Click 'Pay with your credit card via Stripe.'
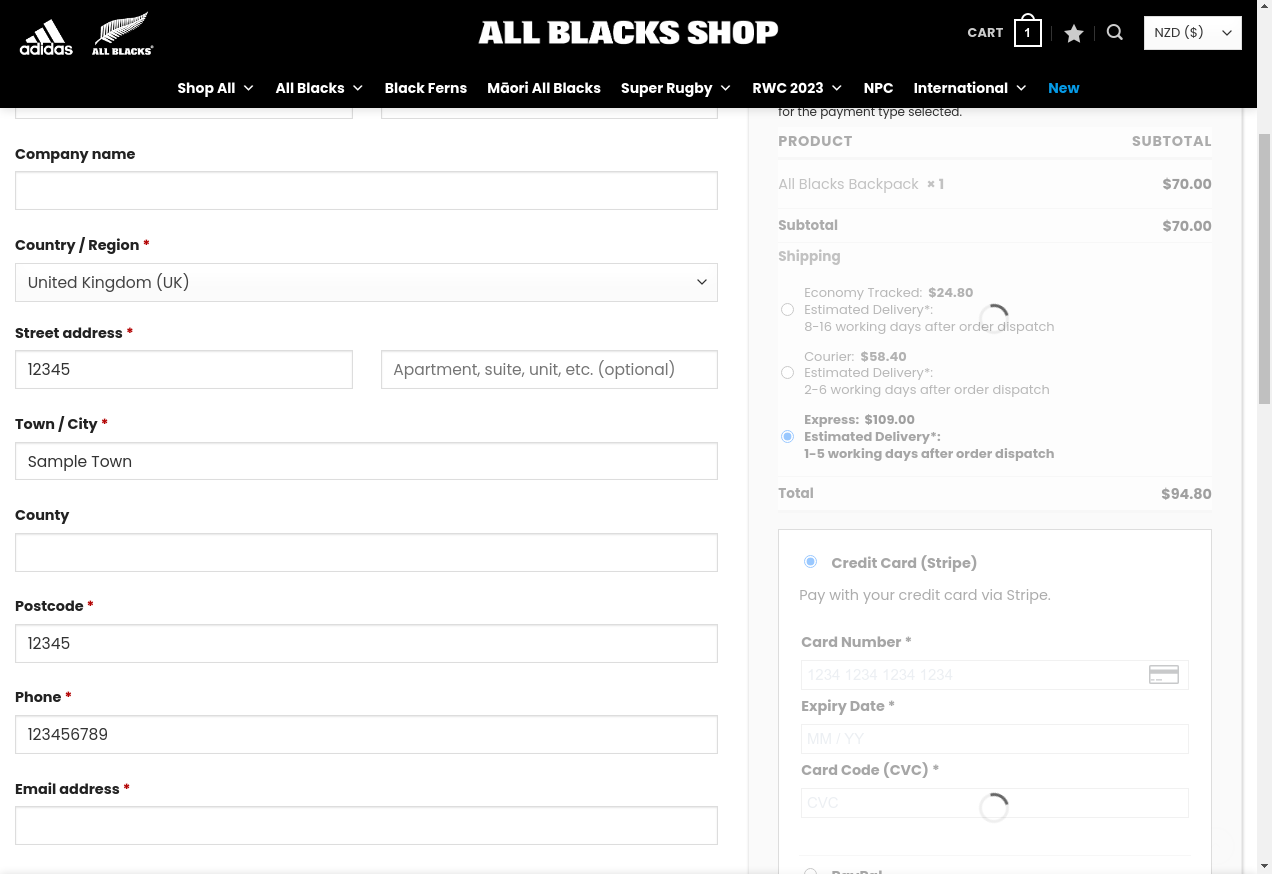This screenshot has width=1272, height=874. click(x=925, y=595)
